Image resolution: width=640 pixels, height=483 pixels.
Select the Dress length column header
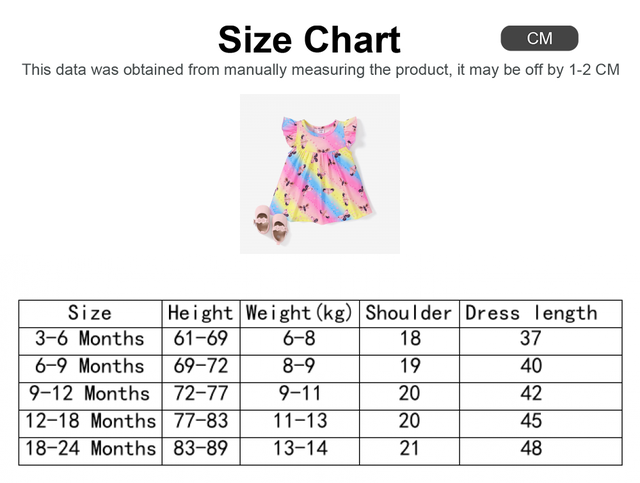(x=531, y=313)
